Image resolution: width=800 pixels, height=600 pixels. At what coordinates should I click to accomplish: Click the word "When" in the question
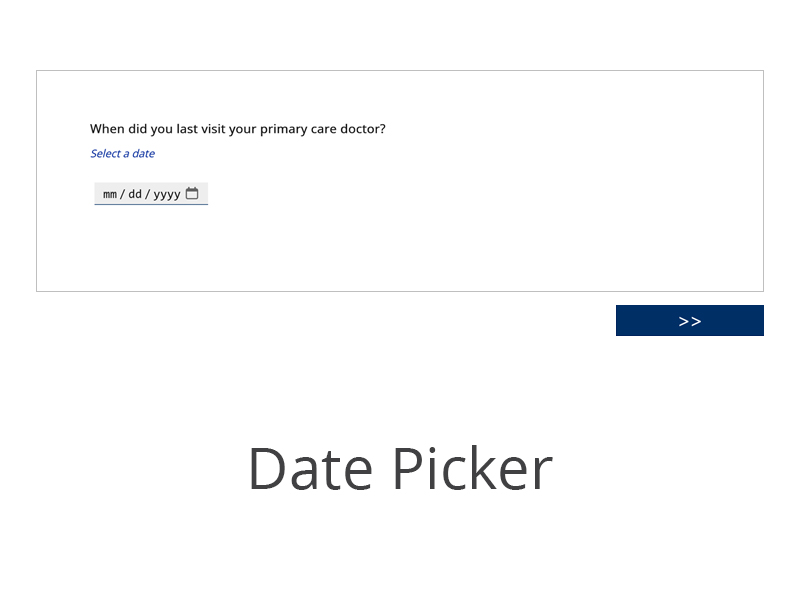pos(107,129)
